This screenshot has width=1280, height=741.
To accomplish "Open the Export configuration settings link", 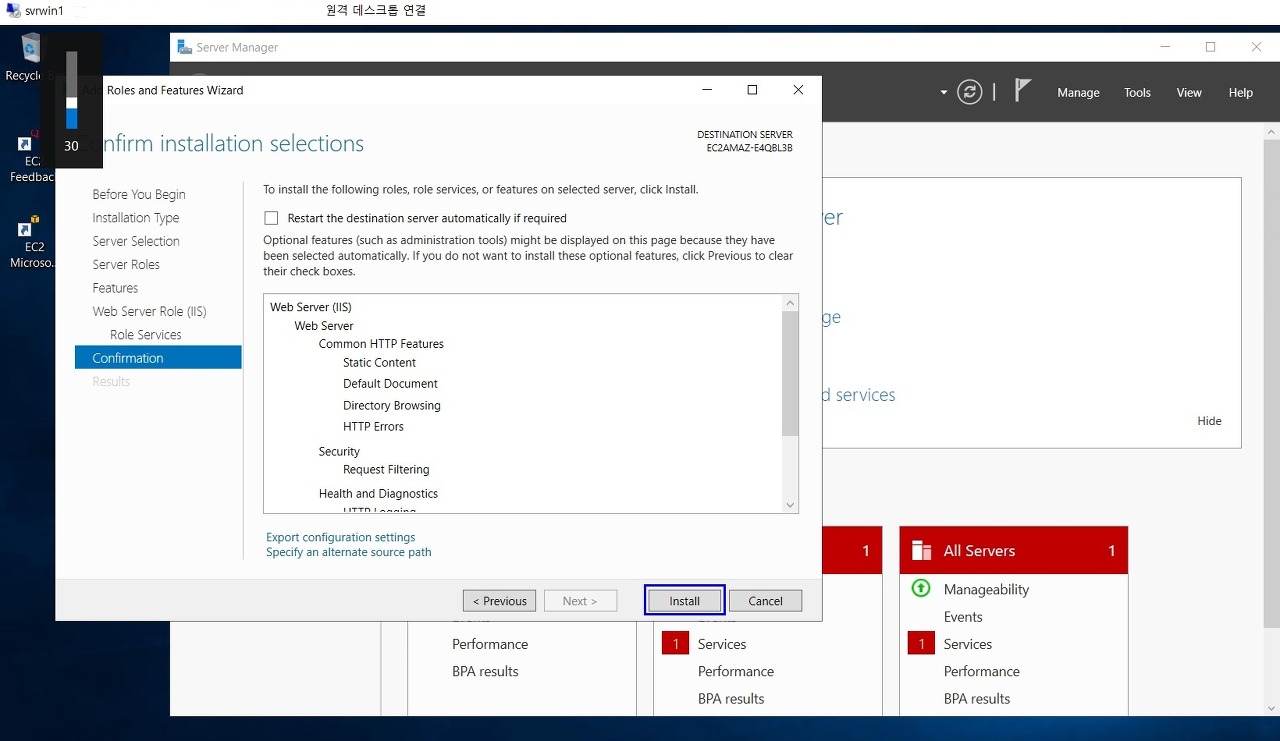I will pyautogui.click(x=341, y=537).
